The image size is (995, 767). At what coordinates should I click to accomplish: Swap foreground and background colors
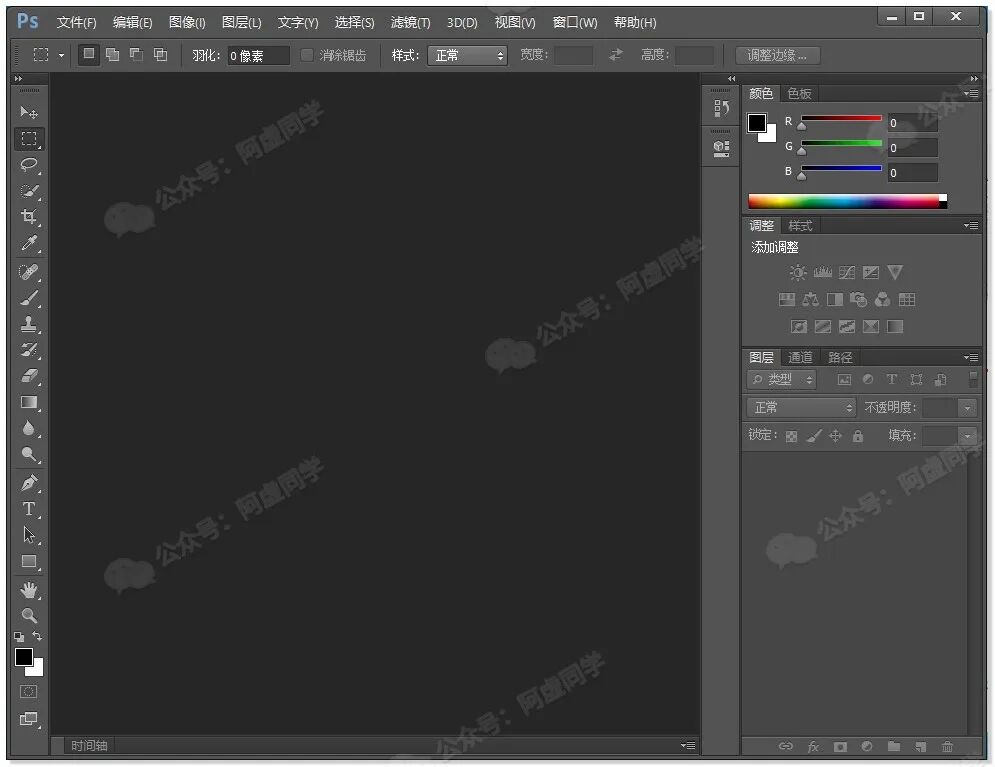coord(37,636)
